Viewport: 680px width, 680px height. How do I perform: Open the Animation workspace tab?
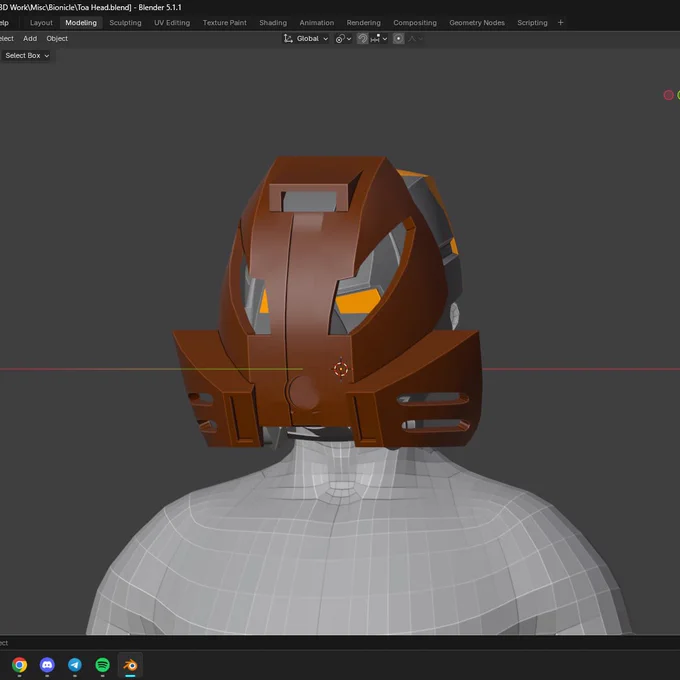coord(317,23)
